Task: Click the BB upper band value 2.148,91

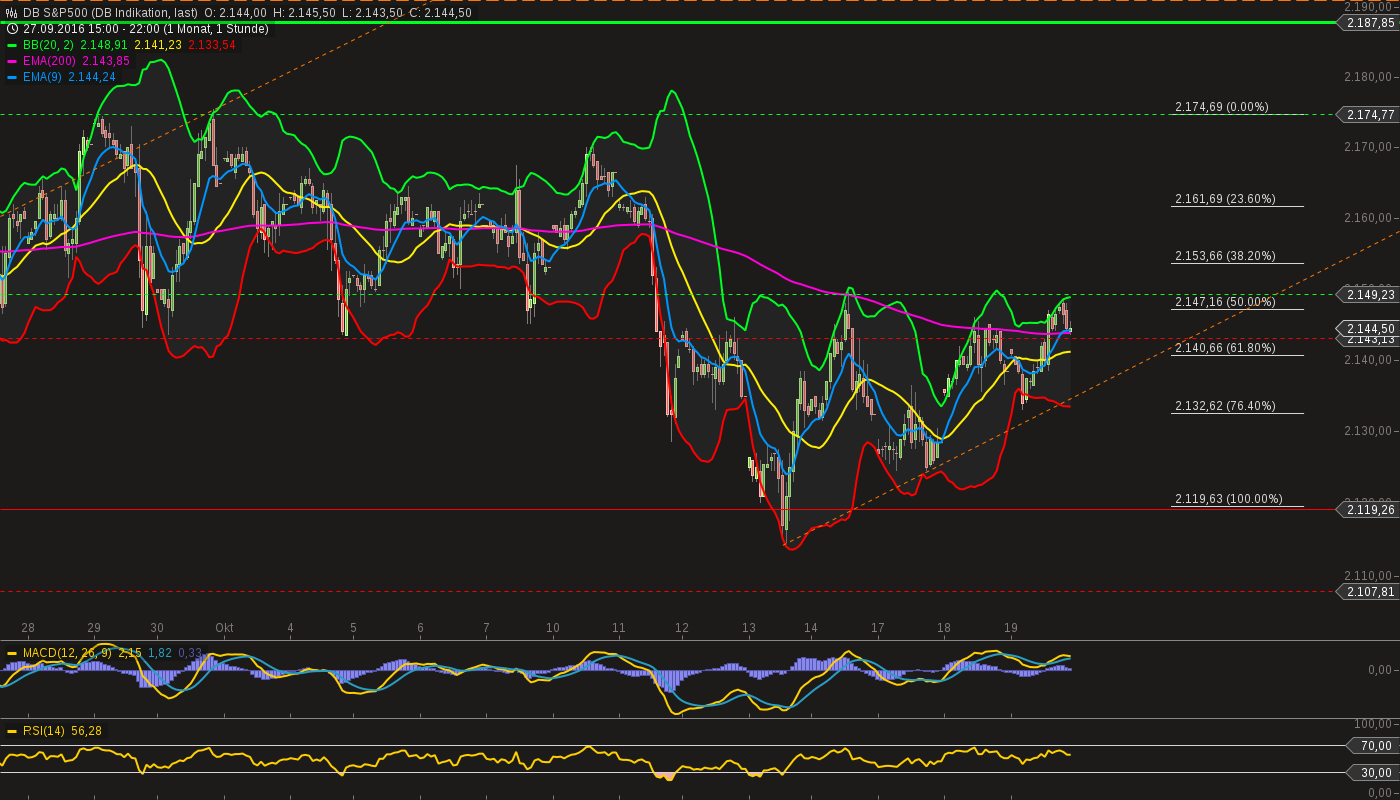Action: point(103,45)
